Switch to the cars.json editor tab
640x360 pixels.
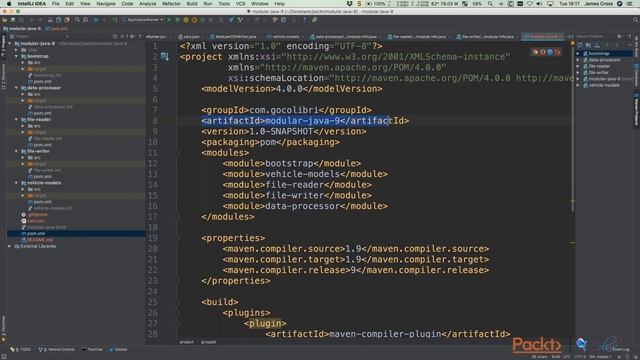(190, 36)
